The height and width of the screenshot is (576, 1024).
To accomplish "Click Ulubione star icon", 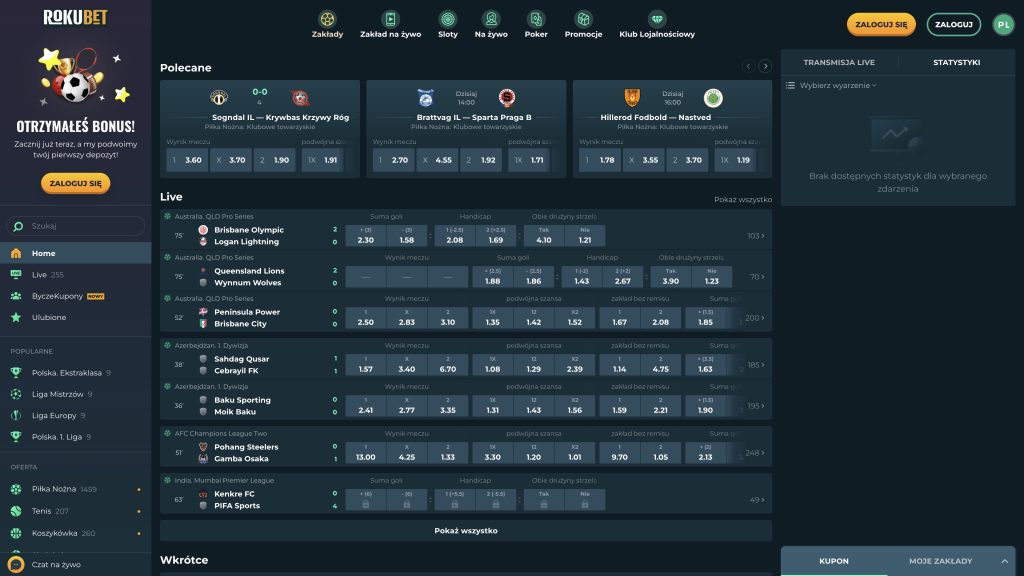I will click(x=16, y=317).
